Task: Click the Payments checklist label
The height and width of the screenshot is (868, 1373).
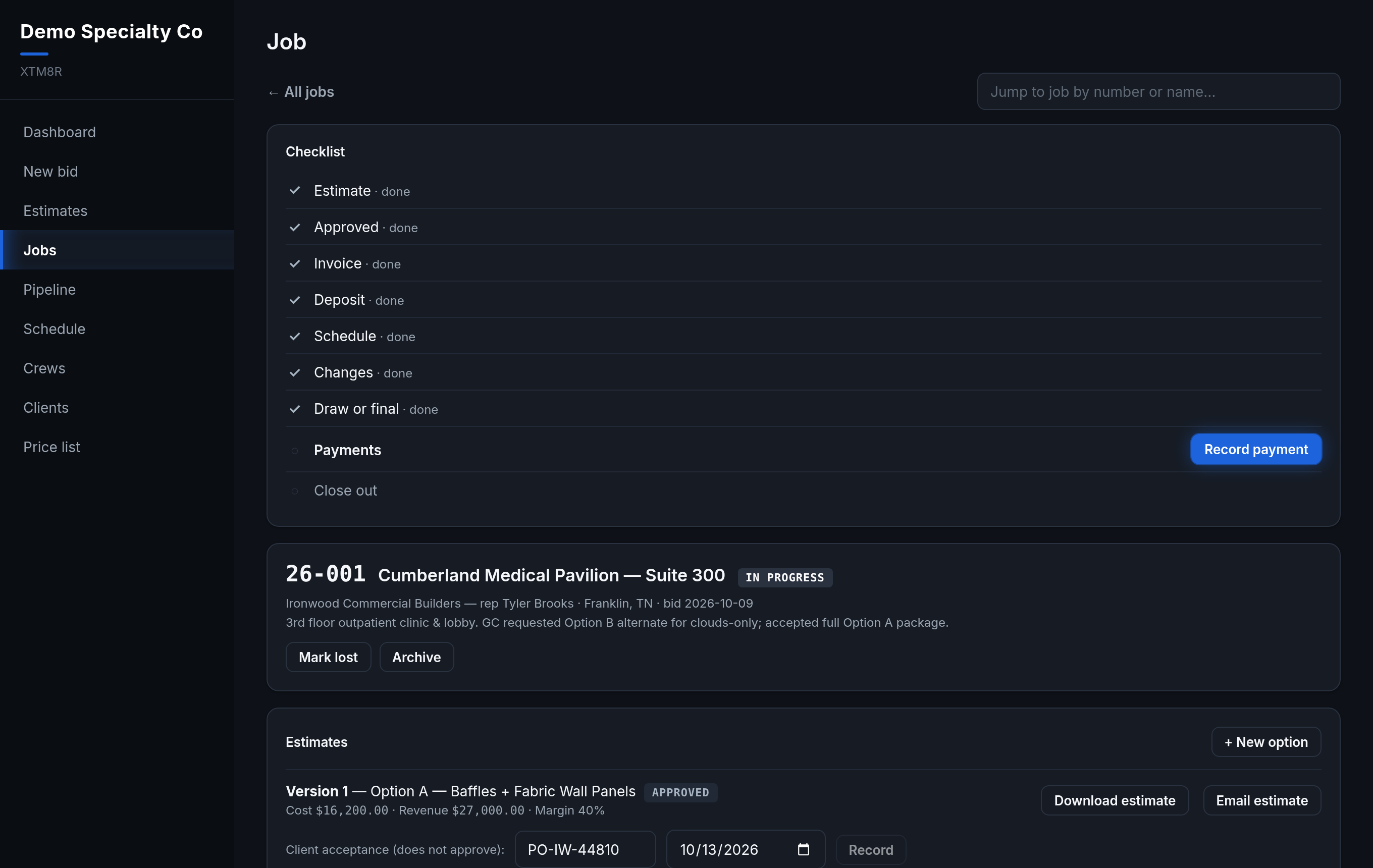Action: click(348, 450)
